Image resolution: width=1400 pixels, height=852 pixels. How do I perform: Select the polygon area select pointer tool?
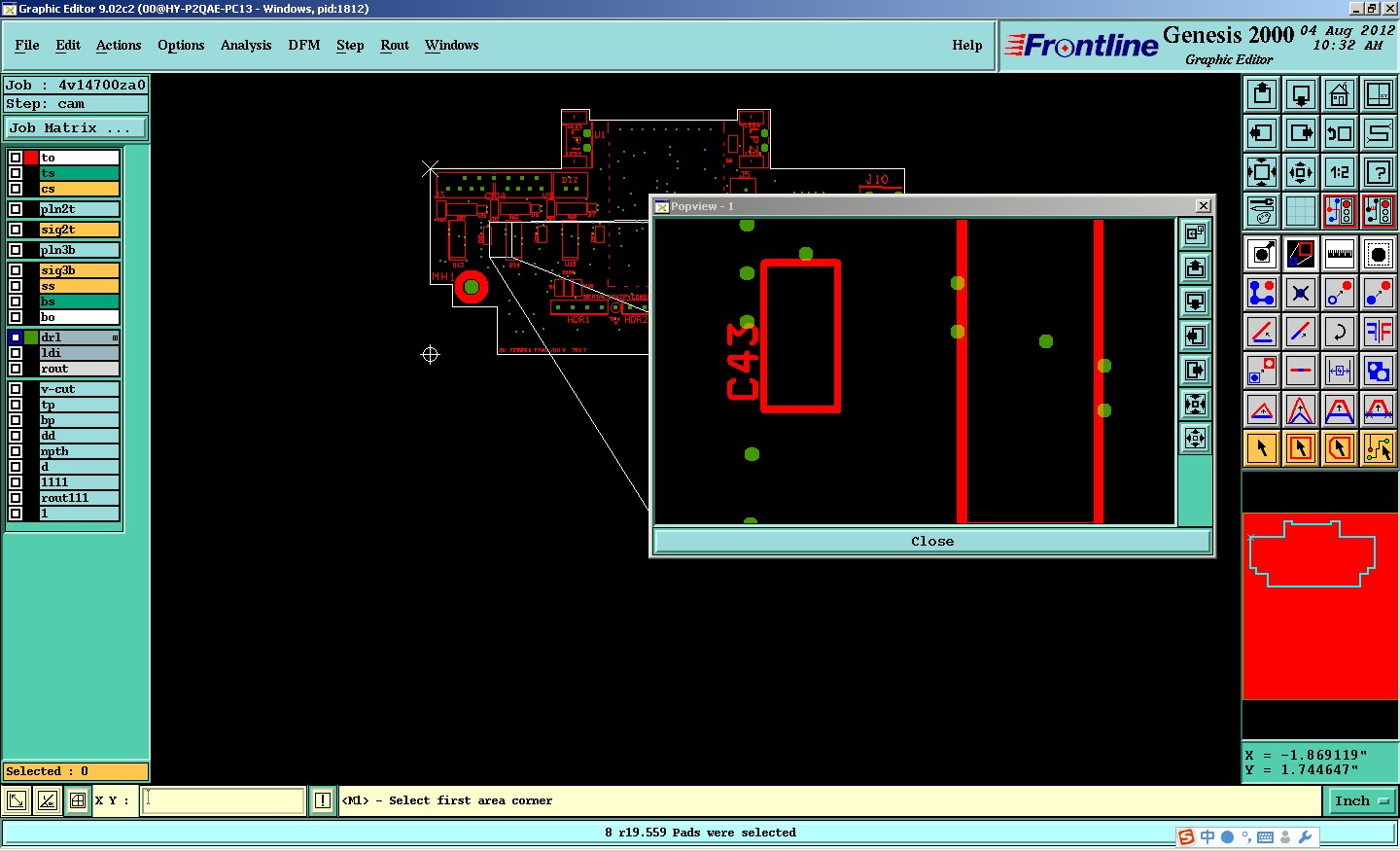(1340, 448)
